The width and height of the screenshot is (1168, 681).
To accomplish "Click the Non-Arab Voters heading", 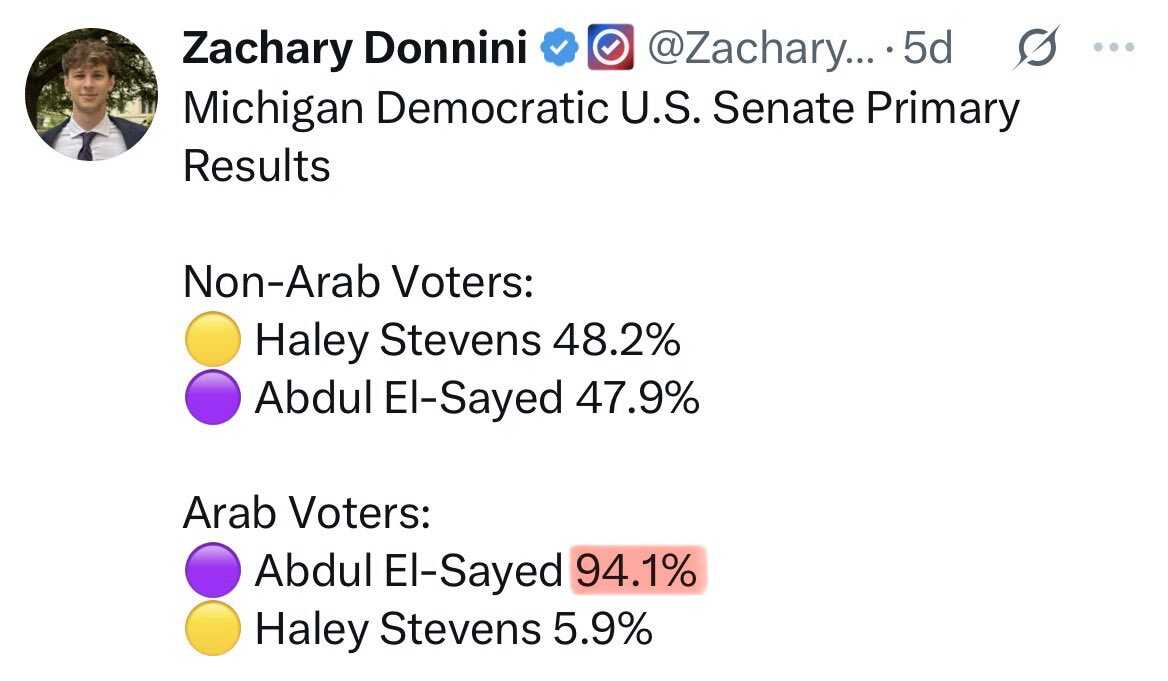I will 358,282.
